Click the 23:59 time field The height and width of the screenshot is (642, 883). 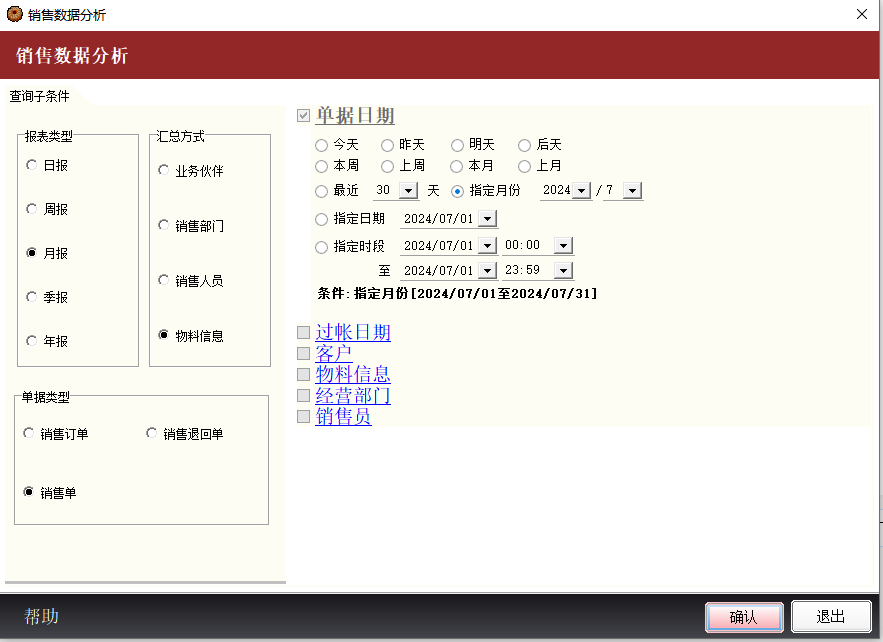(x=527, y=270)
